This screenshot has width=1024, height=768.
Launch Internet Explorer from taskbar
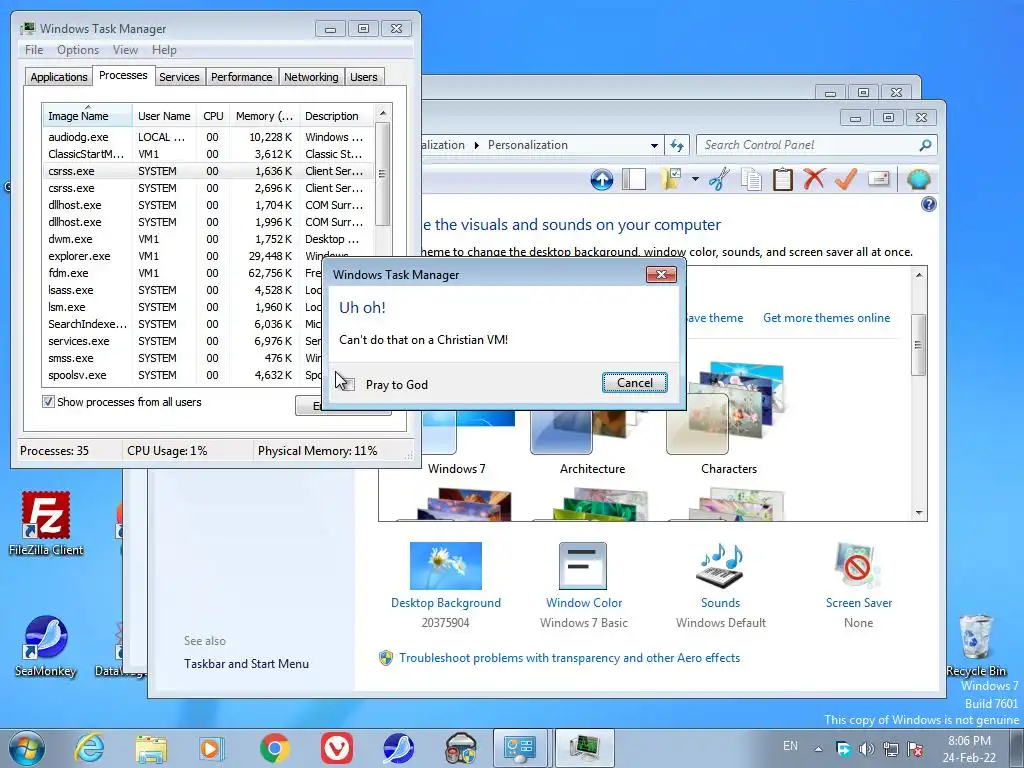(x=89, y=748)
